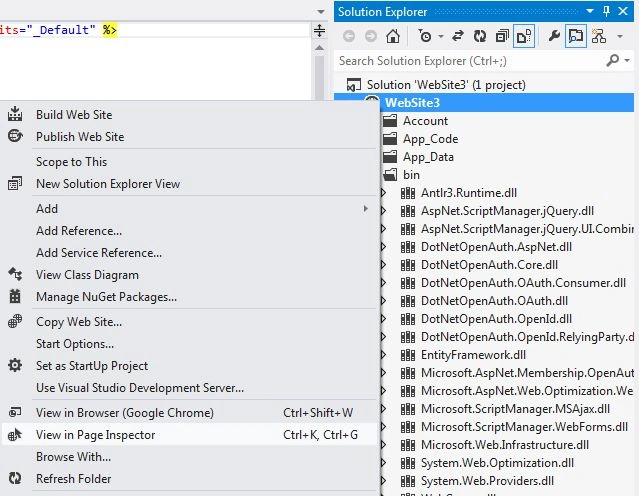Select Microsoft.ScriptManager.WebForms.dll text
The width and height of the screenshot is (639, 496).
[x=524, y=427]
